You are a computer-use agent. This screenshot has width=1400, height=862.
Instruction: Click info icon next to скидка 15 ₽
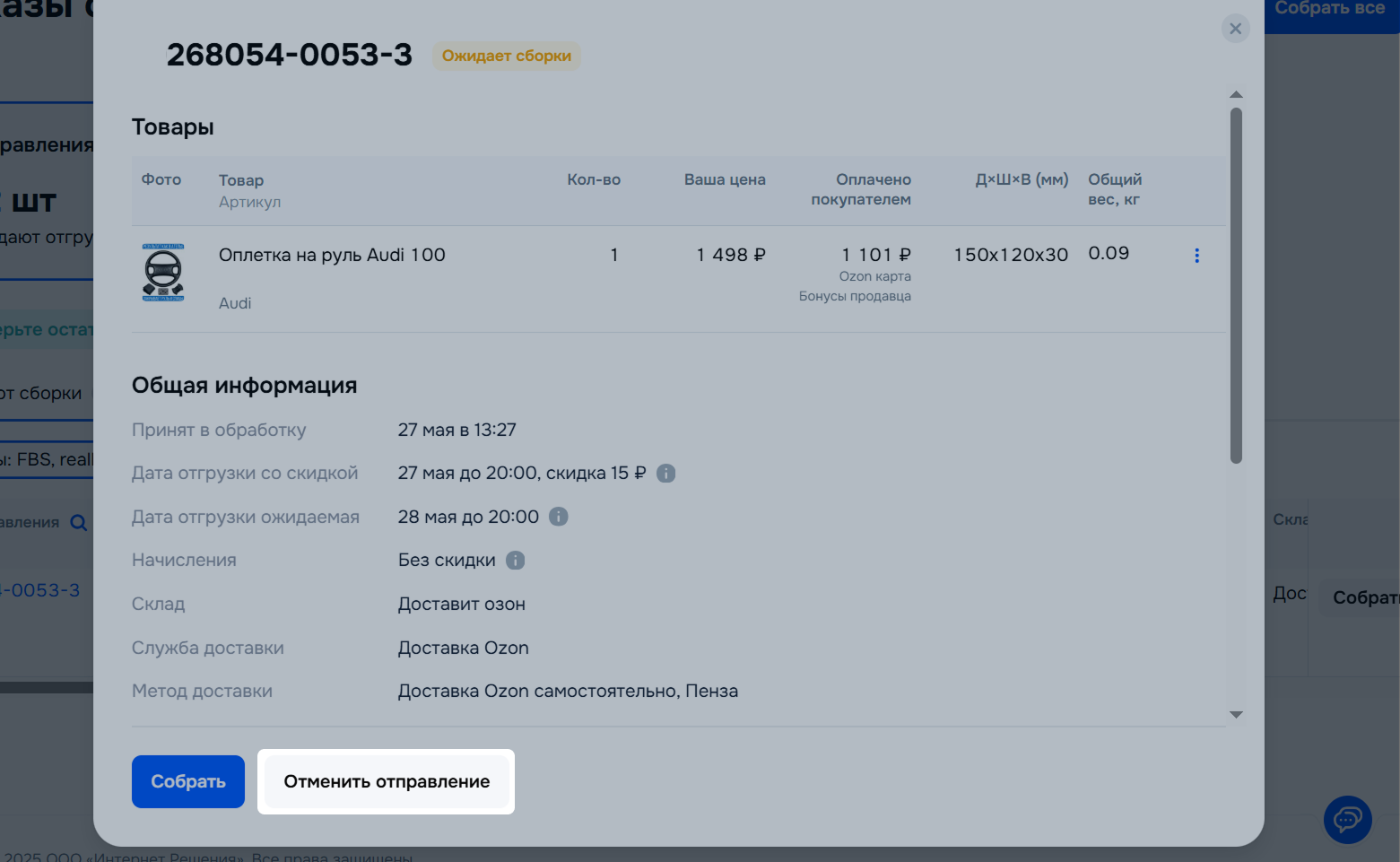tap(665, 474)
